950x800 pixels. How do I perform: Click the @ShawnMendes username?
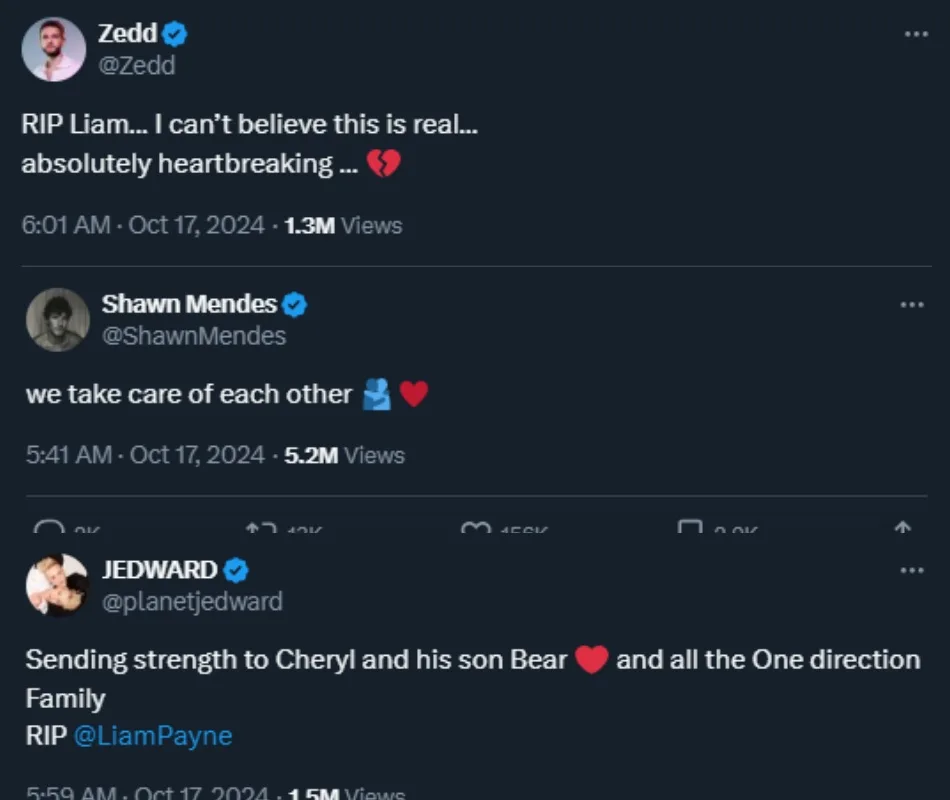pyautogui.click(x=194, y=336)
